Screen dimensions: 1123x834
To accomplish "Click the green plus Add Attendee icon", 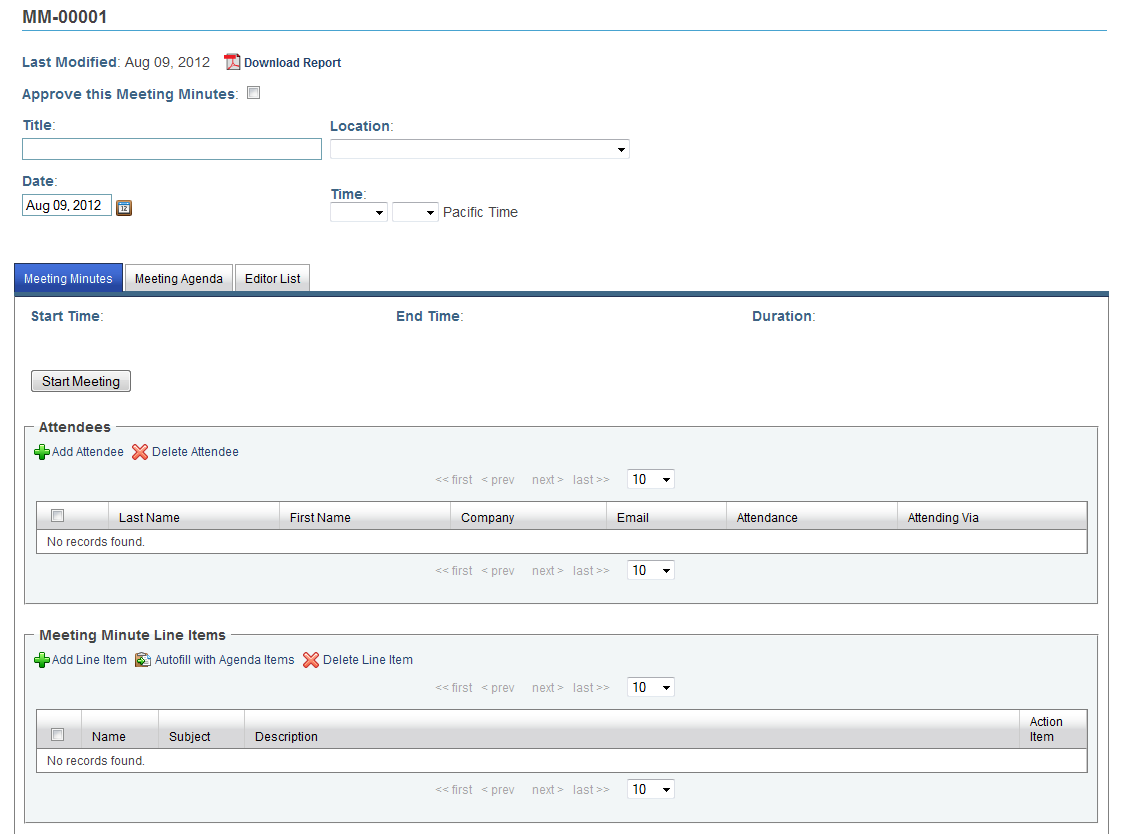I will (42, 452).
